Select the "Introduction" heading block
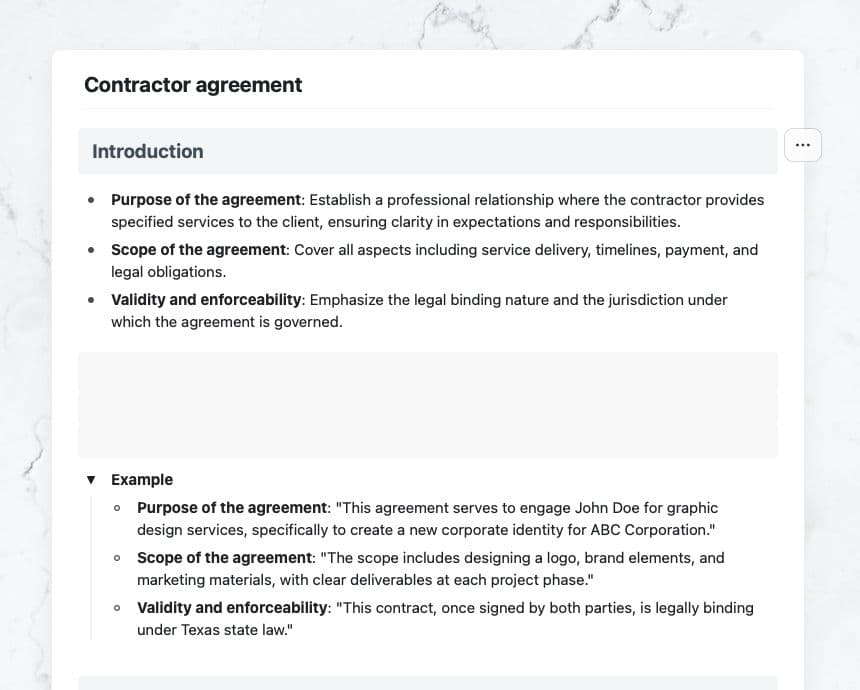 [x=148, y=152]
